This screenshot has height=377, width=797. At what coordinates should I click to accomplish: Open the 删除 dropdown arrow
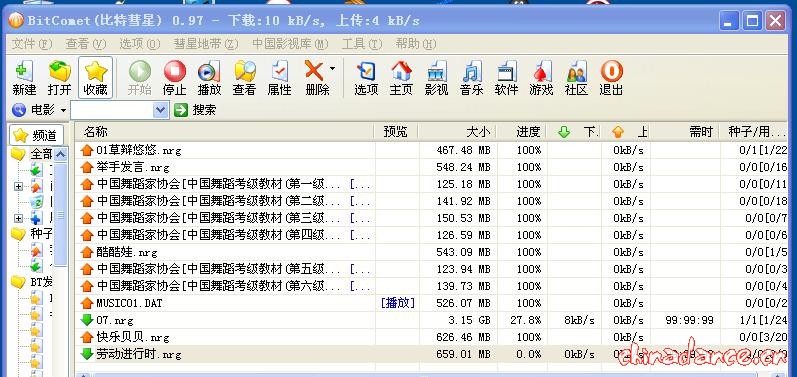click(x=332, y=69)
